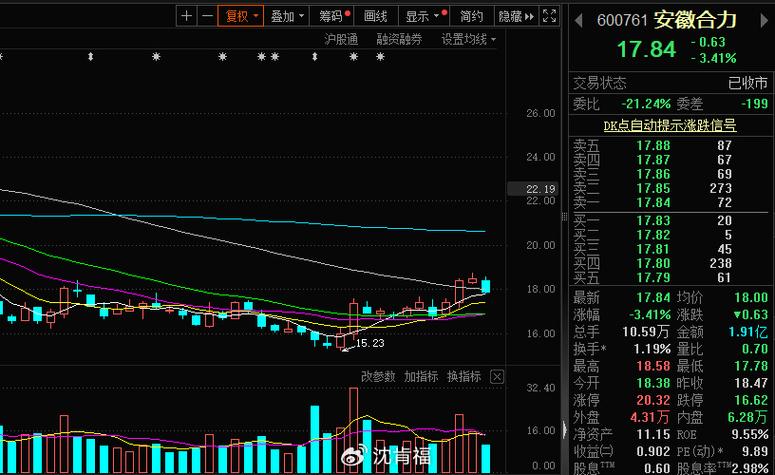Click the 已收市 trading status

tap(748, 83)
